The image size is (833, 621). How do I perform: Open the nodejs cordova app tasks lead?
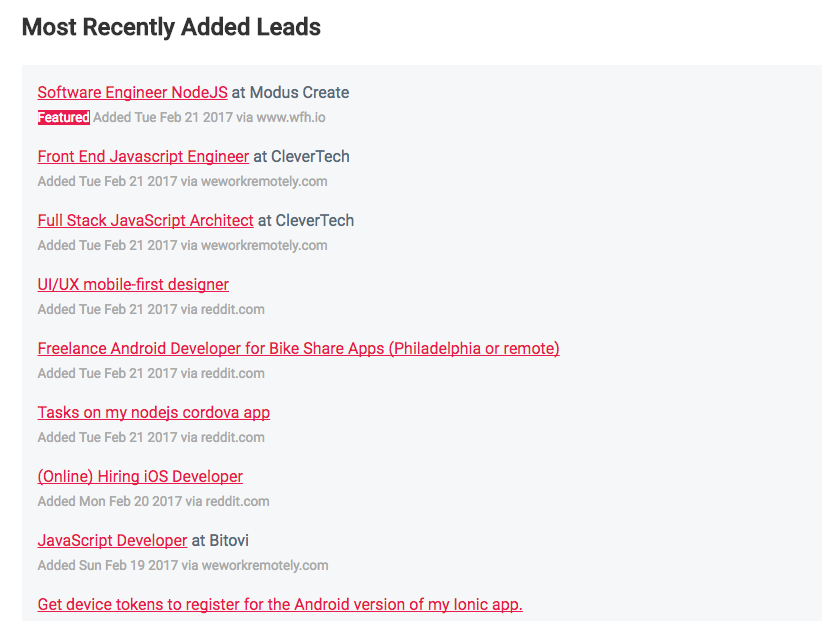point(153,412)
